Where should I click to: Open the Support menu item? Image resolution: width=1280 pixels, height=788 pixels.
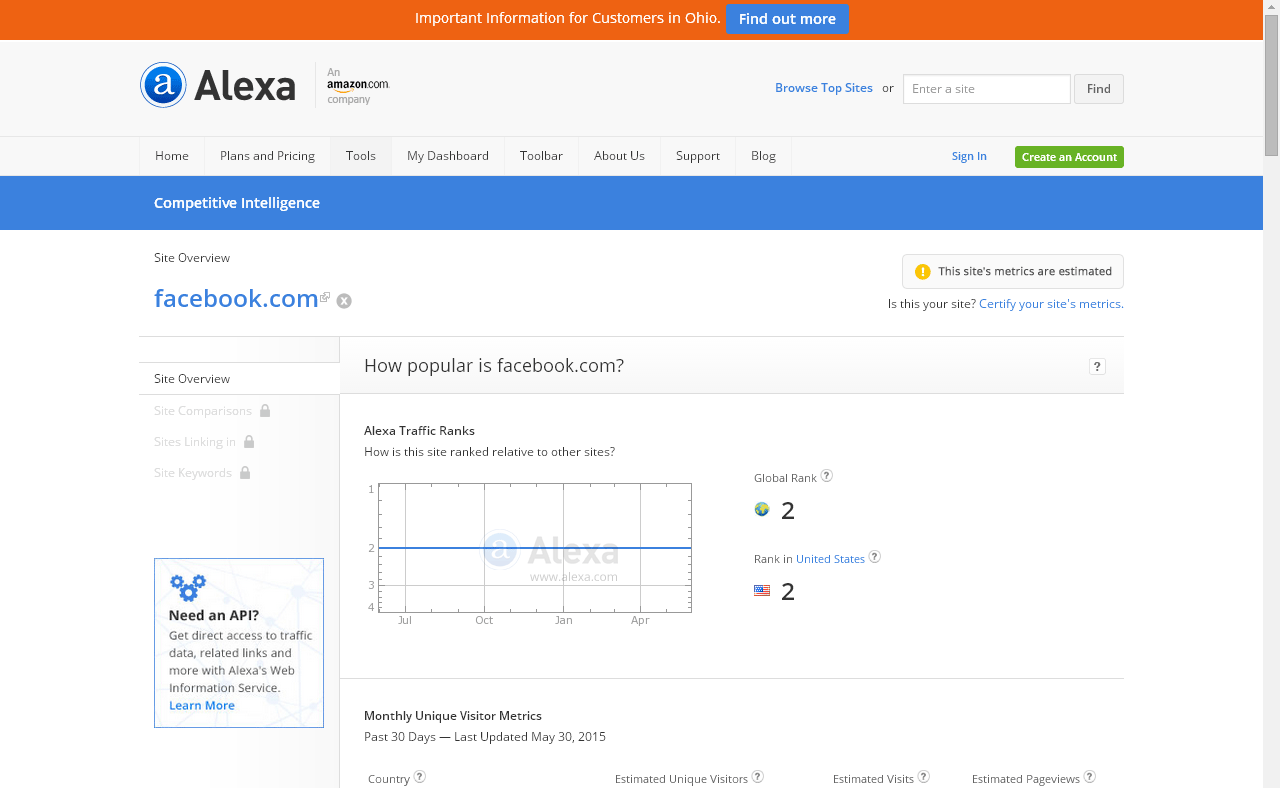[x=698, y=156]
